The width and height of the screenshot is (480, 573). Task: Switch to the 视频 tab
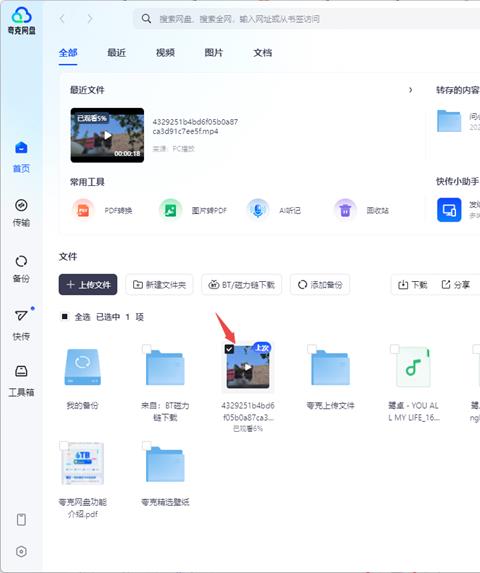click(165, 53)
